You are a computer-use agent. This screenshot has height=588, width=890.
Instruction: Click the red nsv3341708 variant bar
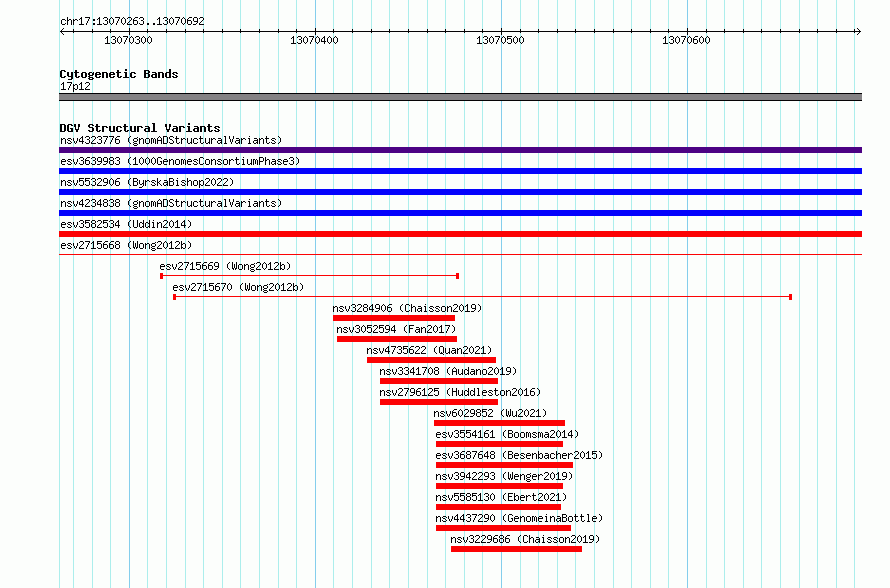[x=439, y=381]
